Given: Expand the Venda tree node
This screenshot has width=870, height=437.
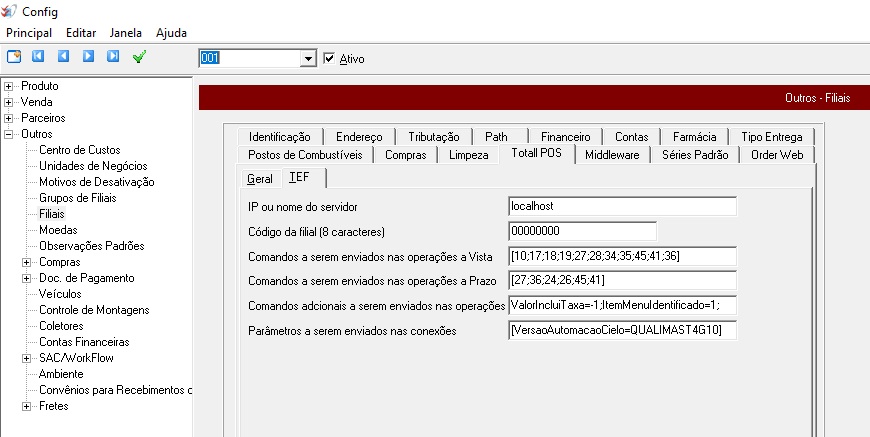Looking at the screenshot, I should pos(8,103).
